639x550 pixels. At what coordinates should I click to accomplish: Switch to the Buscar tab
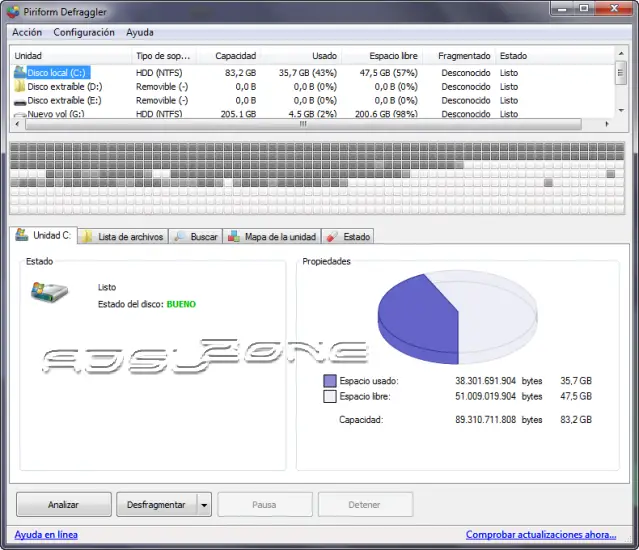pos(196,237)
